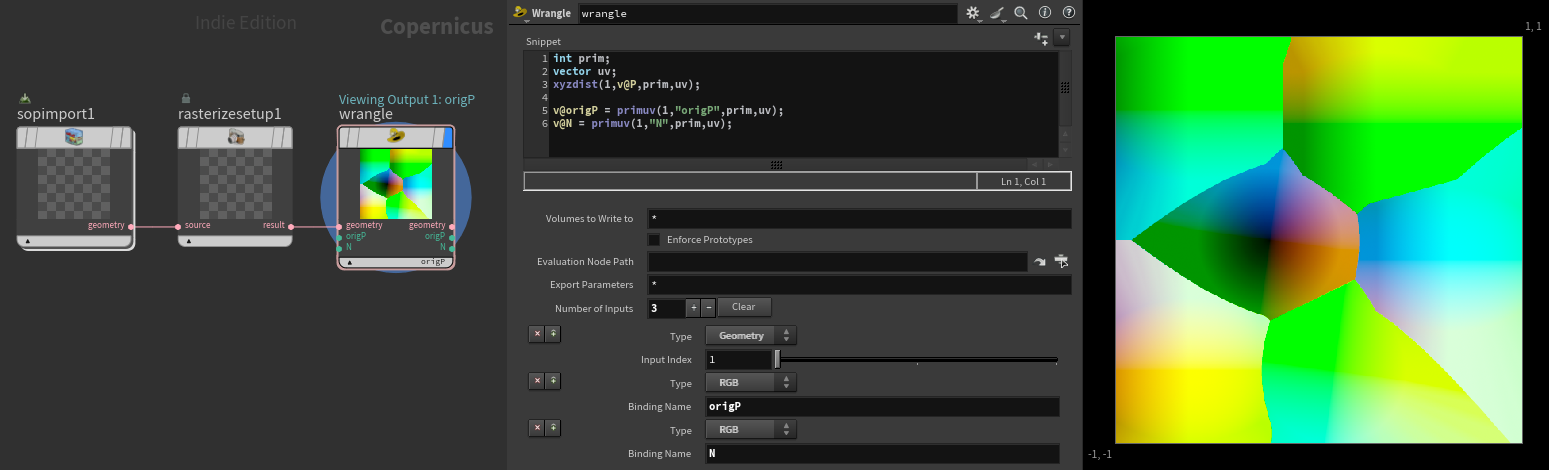Open the Geometry type dropdown

click(x=751, y=336)
